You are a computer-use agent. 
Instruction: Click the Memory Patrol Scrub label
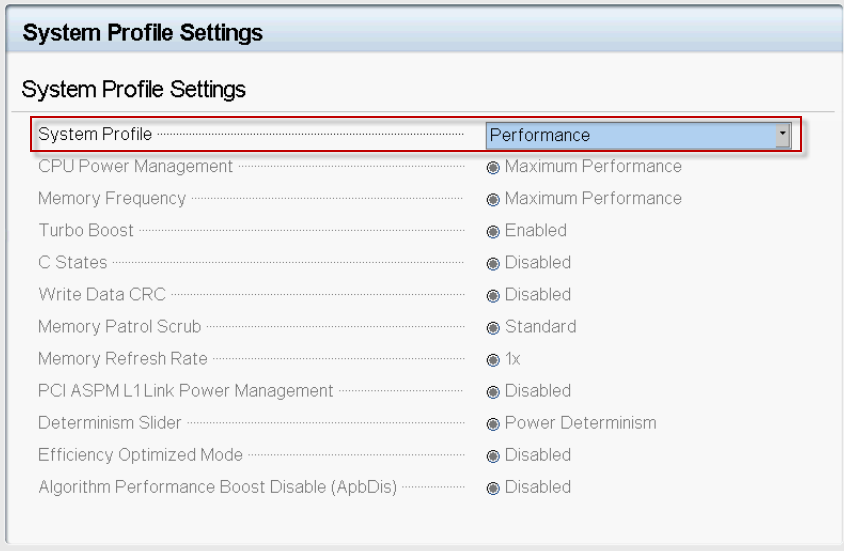point(119,327)
